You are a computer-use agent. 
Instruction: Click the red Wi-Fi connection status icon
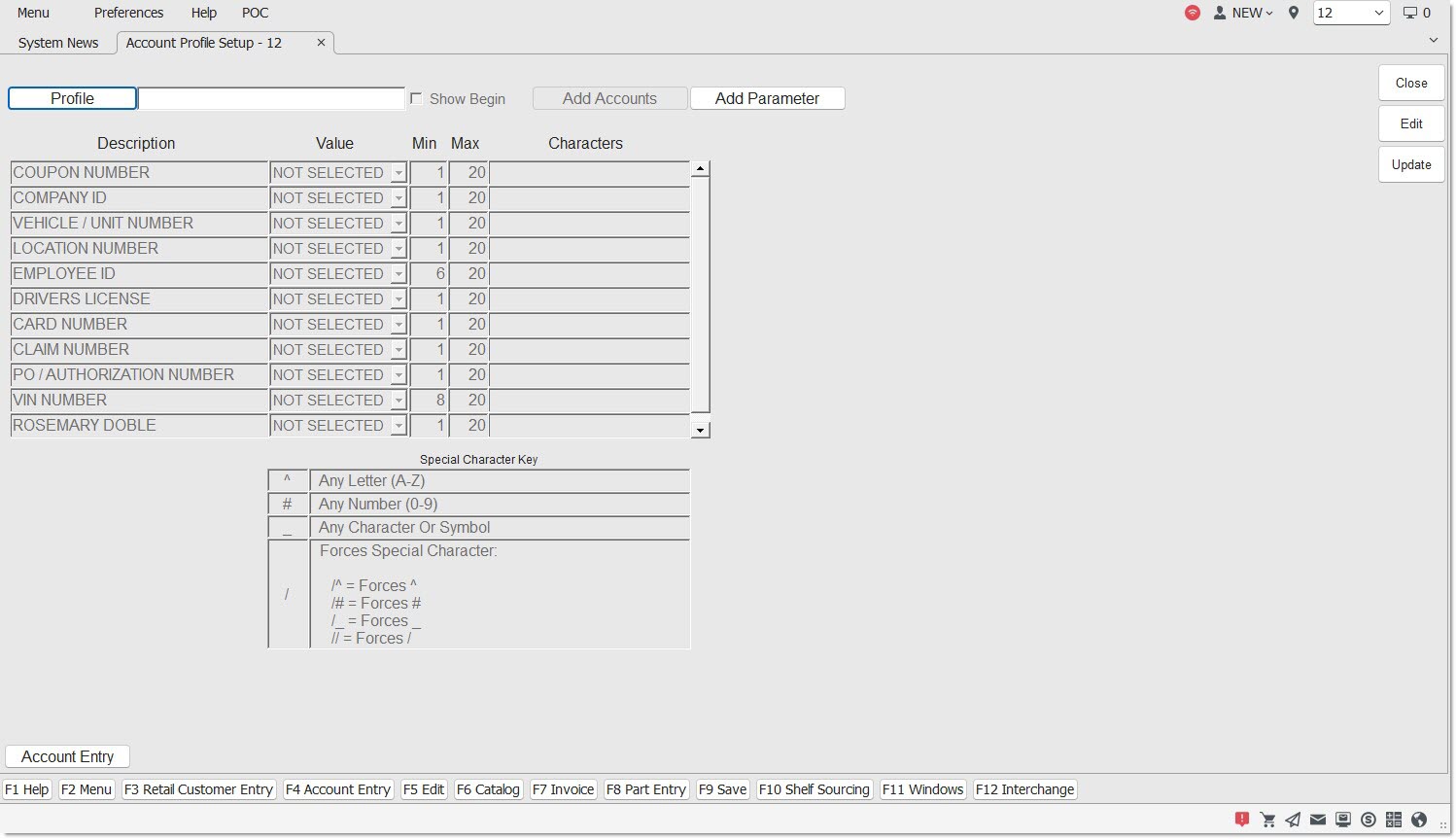click(x=1193, y=13)
